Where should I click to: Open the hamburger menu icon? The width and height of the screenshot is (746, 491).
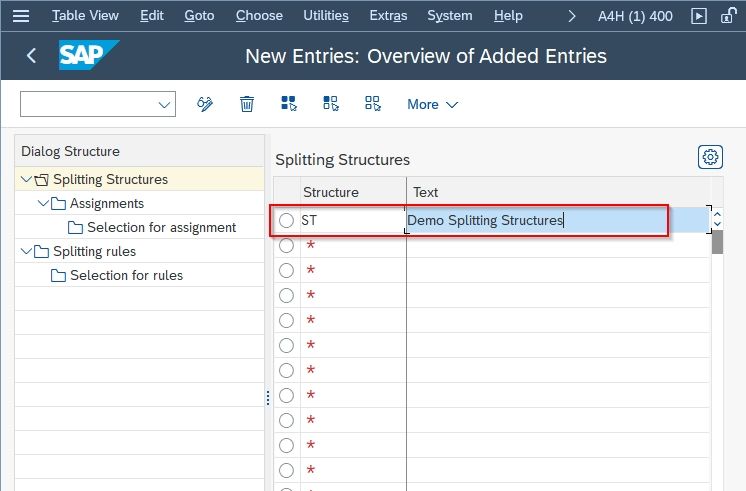click(x=21, y=16)
